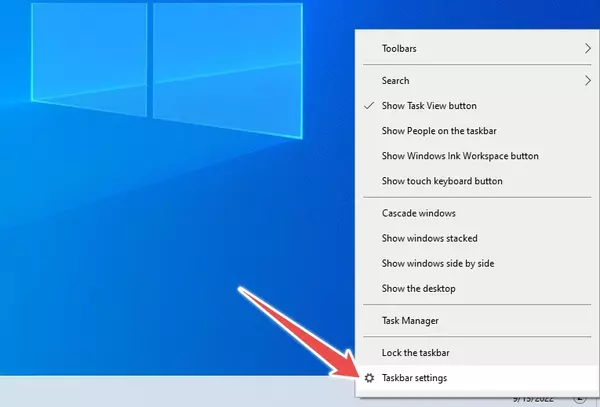Choose Cascade windows

point(477,213)
